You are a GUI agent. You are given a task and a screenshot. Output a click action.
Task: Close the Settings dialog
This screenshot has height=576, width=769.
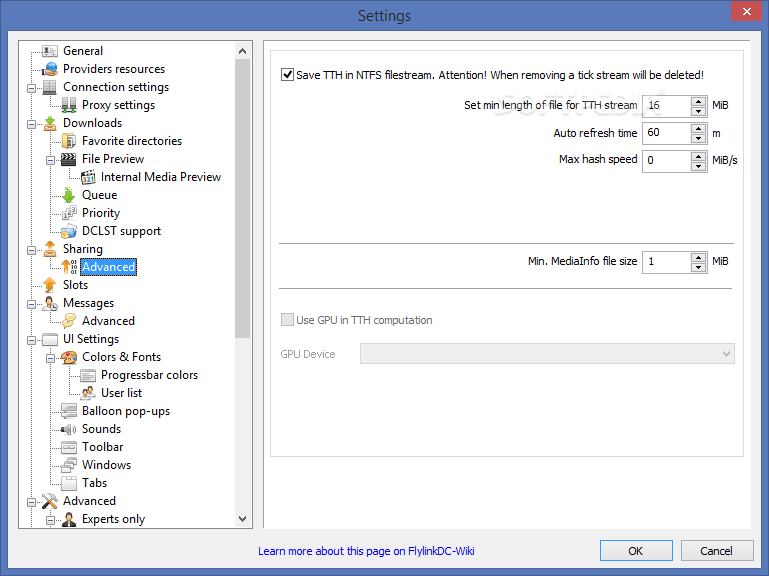click(x=746, y=11)
